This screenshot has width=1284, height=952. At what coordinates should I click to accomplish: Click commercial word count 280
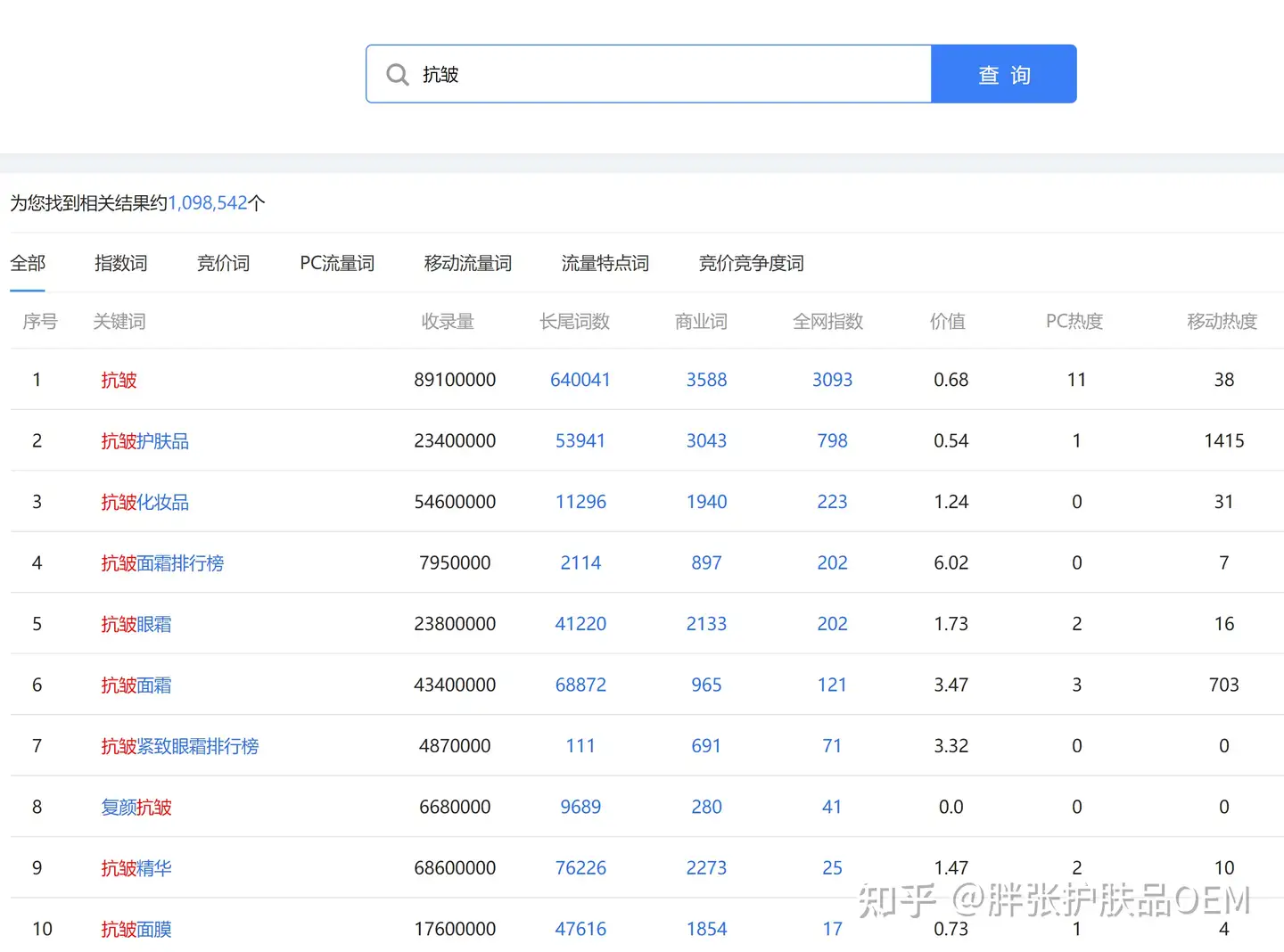(x=706, y=808)
